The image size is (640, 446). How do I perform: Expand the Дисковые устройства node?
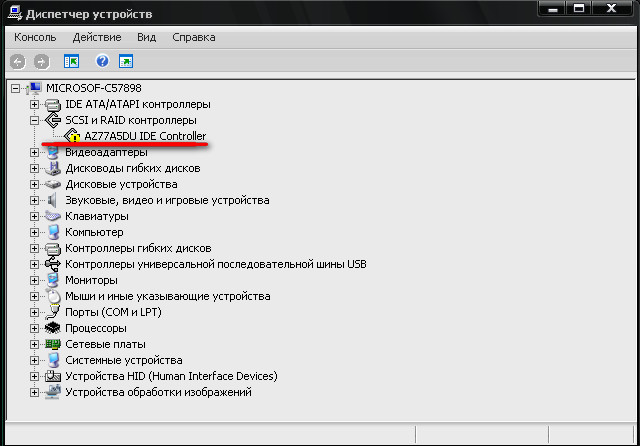pos(34,184)
